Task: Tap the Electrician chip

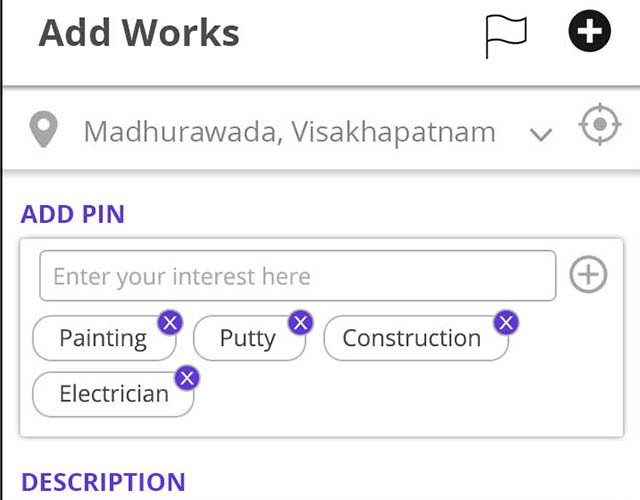Action: coord(113,394)
